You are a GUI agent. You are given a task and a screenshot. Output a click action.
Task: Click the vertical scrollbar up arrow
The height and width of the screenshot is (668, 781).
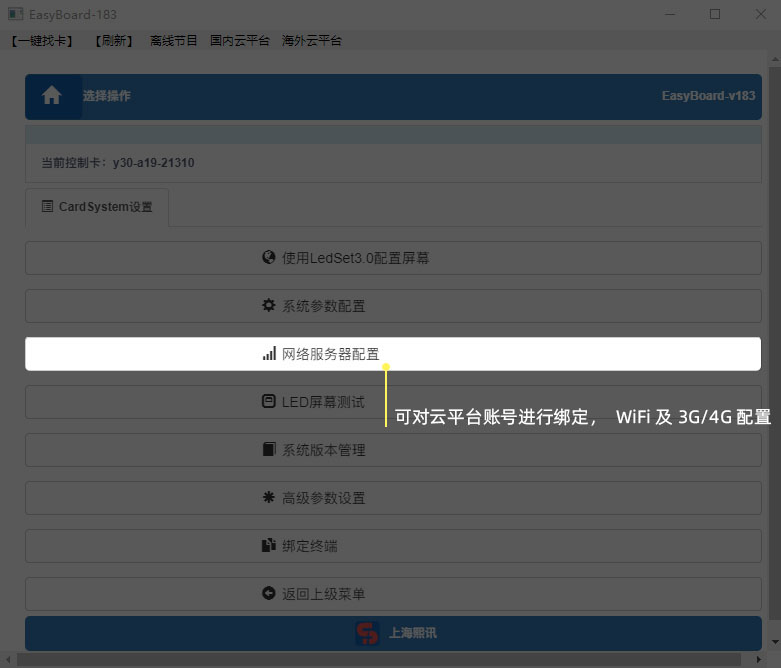coord(775,59)
